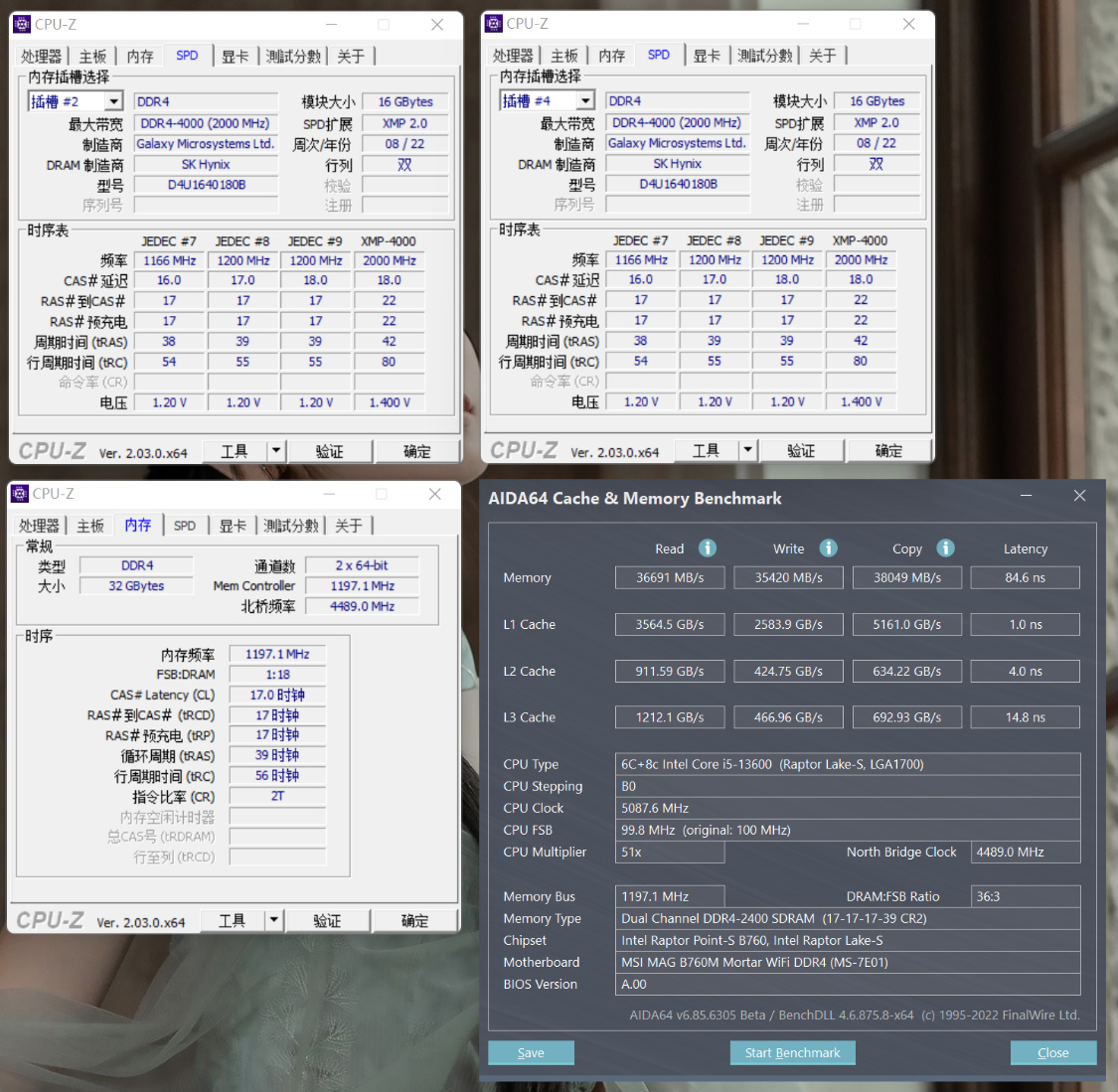The height and width of the screenshot is (1092, 1118).
Task: Click the Memory Read 36691 MB/s field
Action: tap(670, 577)
